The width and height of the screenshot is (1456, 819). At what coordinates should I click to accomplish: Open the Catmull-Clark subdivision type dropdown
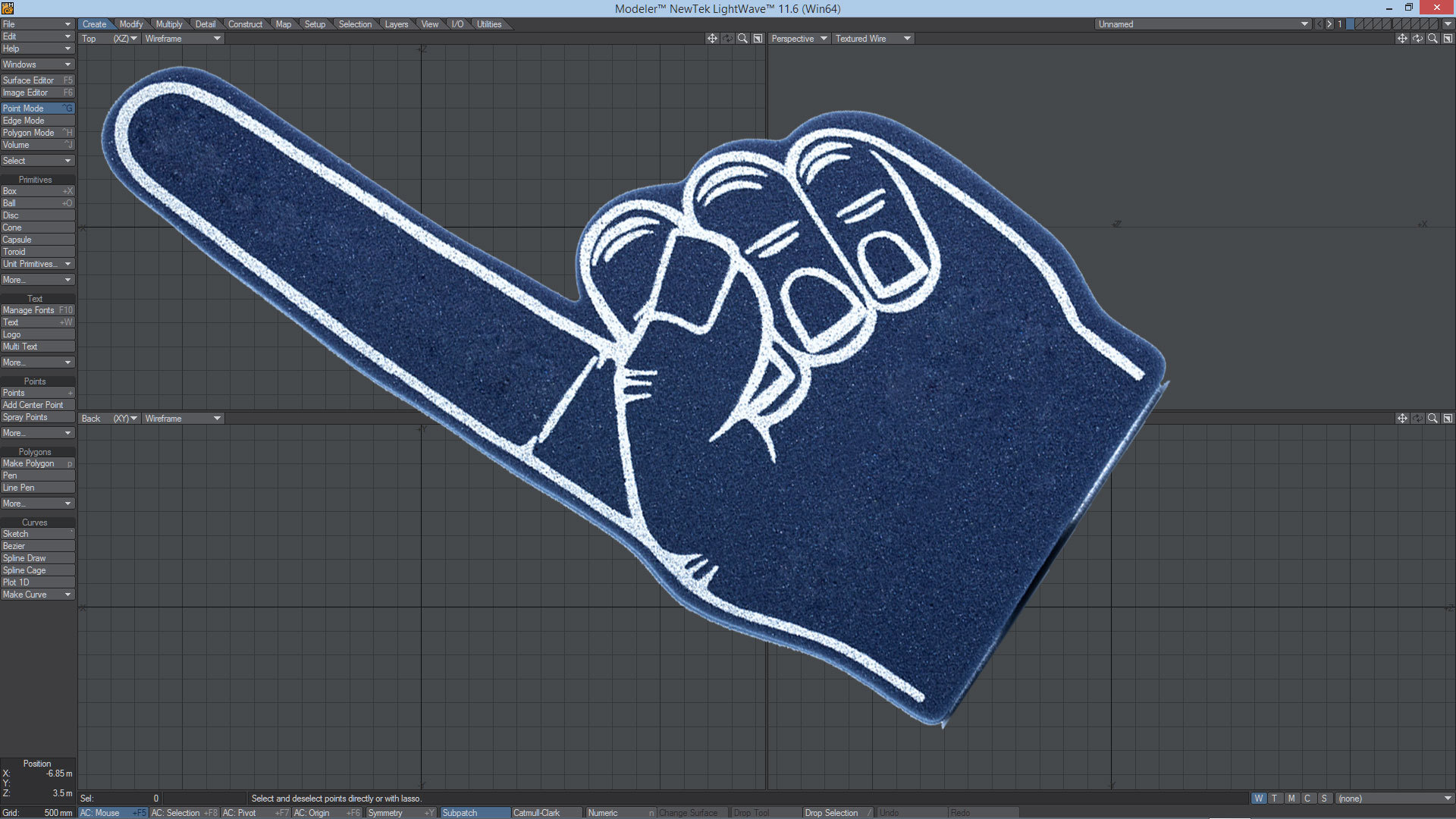(547, 813)
